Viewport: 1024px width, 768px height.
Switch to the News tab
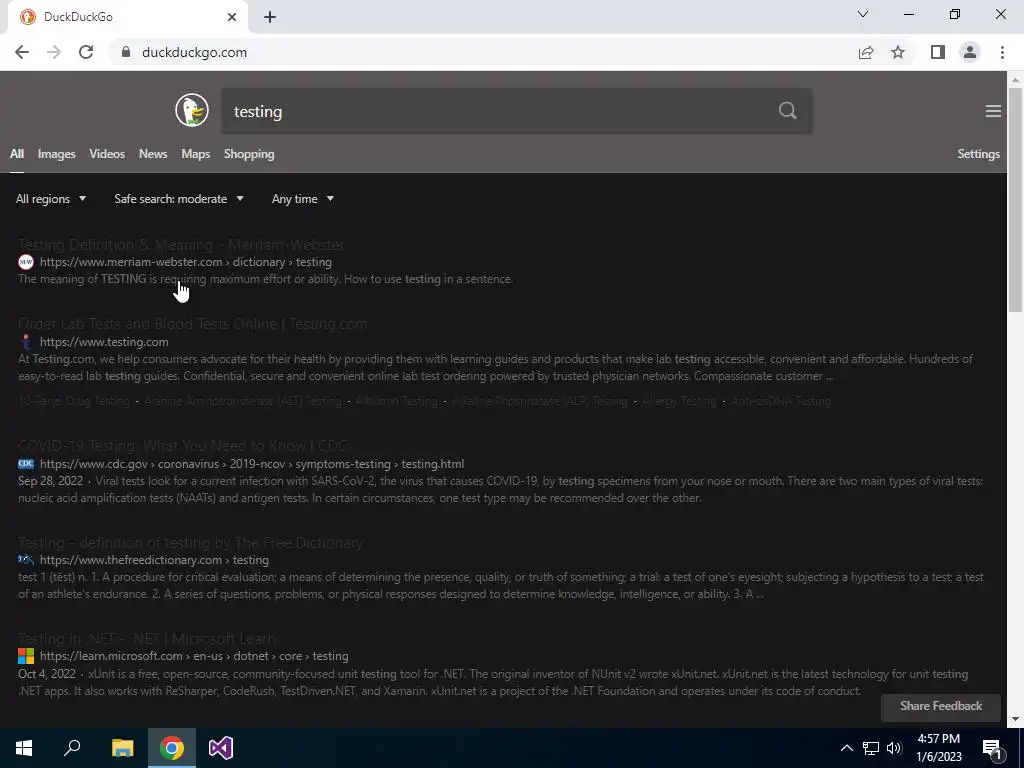[153, 154]
